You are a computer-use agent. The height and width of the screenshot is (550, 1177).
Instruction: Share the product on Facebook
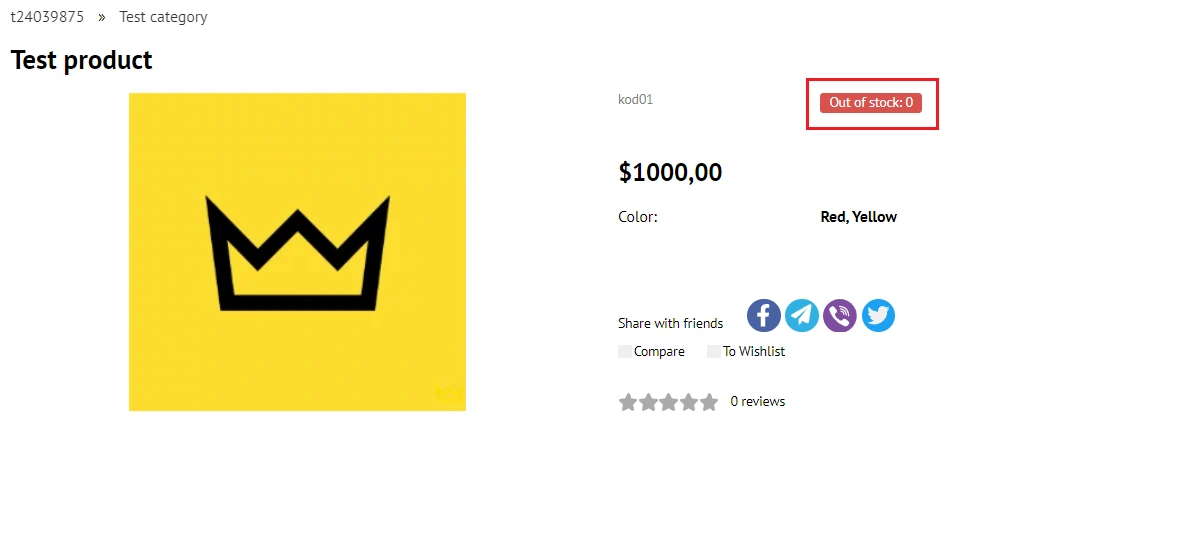764,316
